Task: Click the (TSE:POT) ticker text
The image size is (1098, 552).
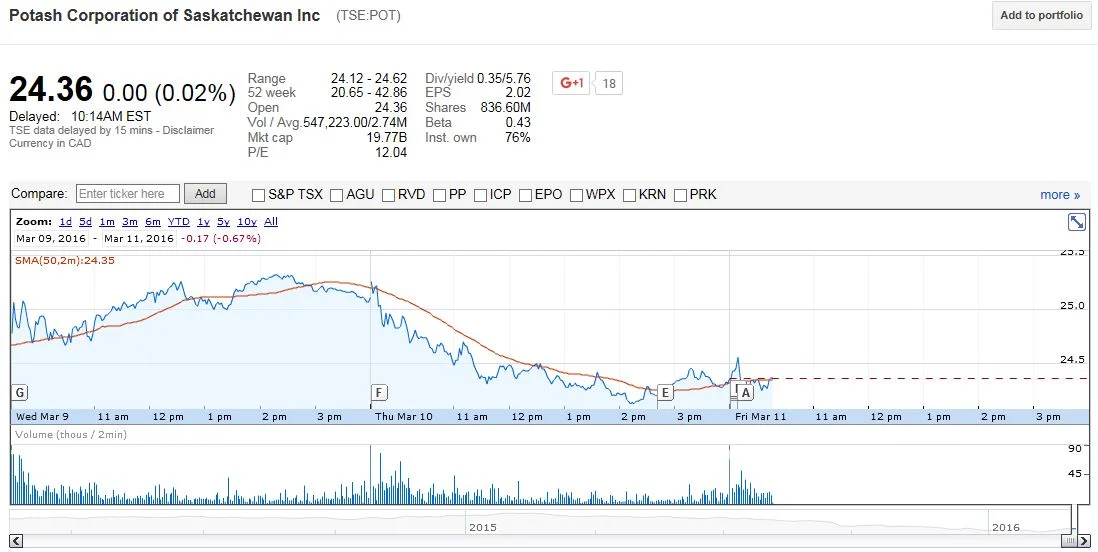Action: coord(368,15)
